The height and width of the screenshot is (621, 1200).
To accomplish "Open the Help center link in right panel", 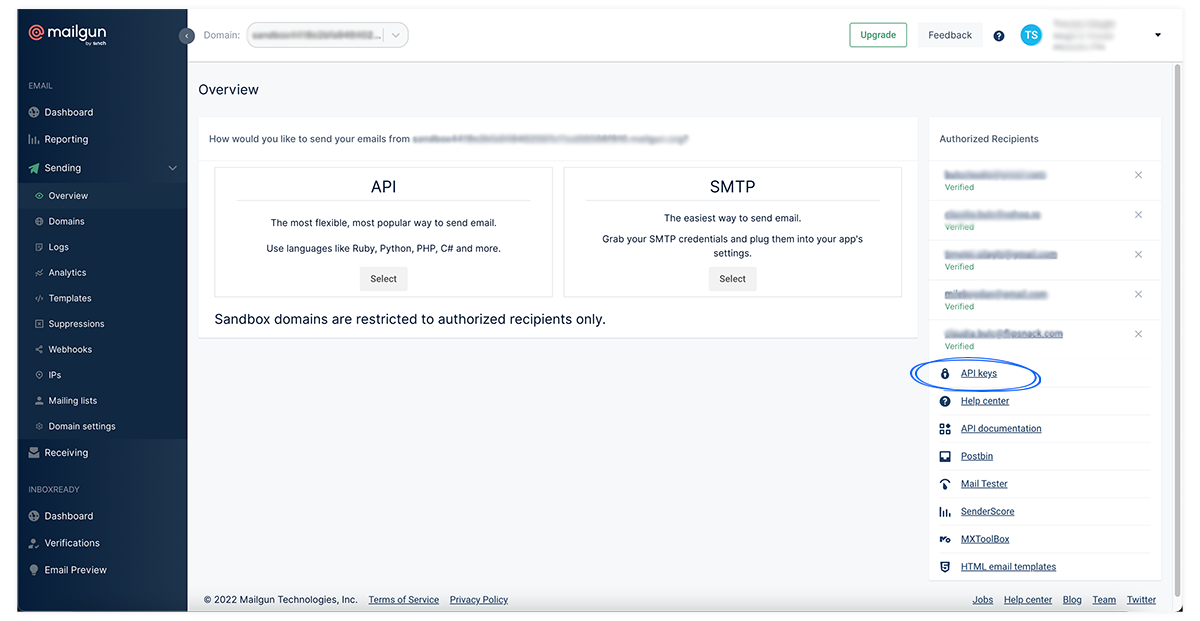I will pos(985,401).
